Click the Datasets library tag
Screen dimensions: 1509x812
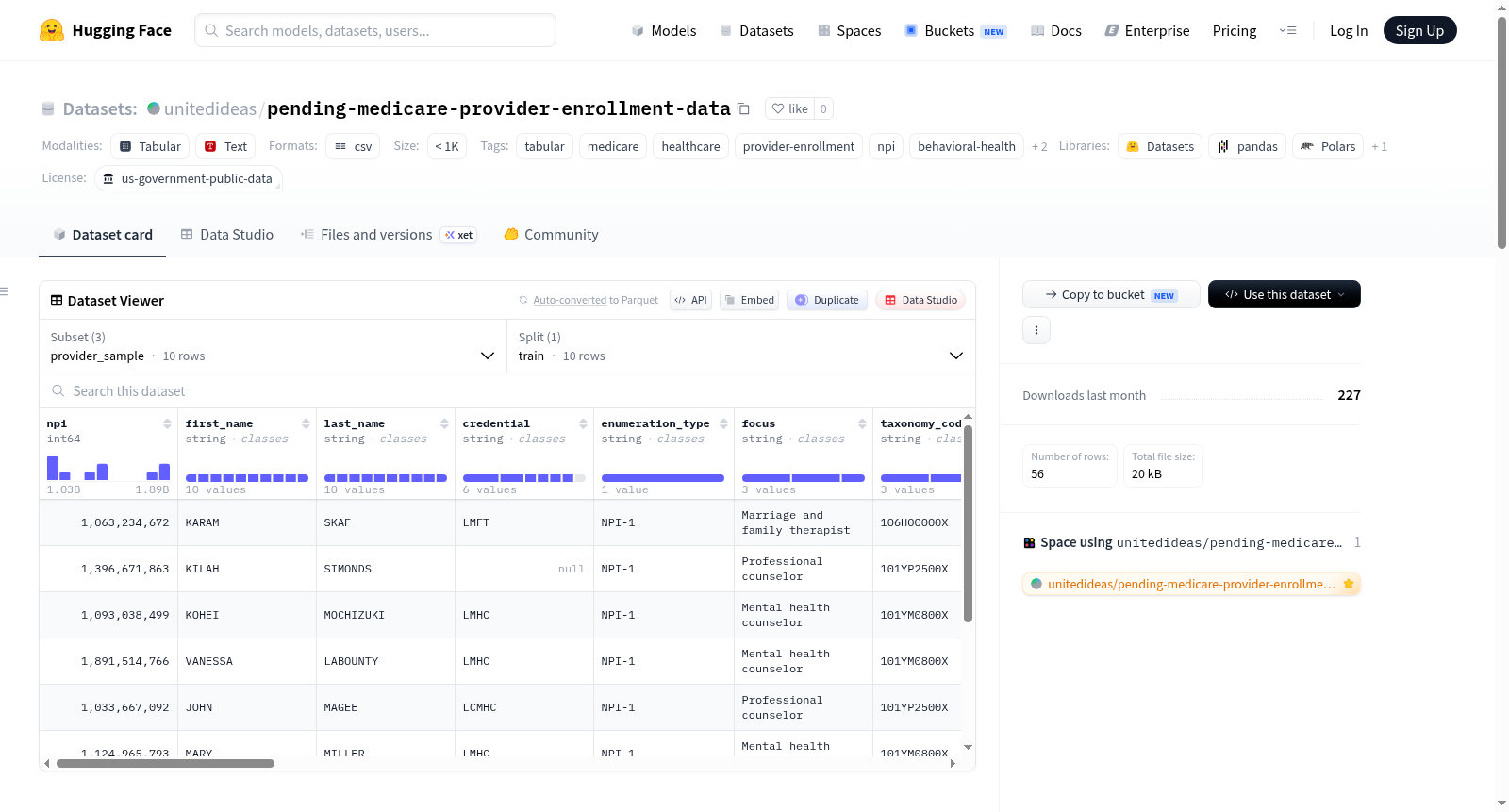1160,146
